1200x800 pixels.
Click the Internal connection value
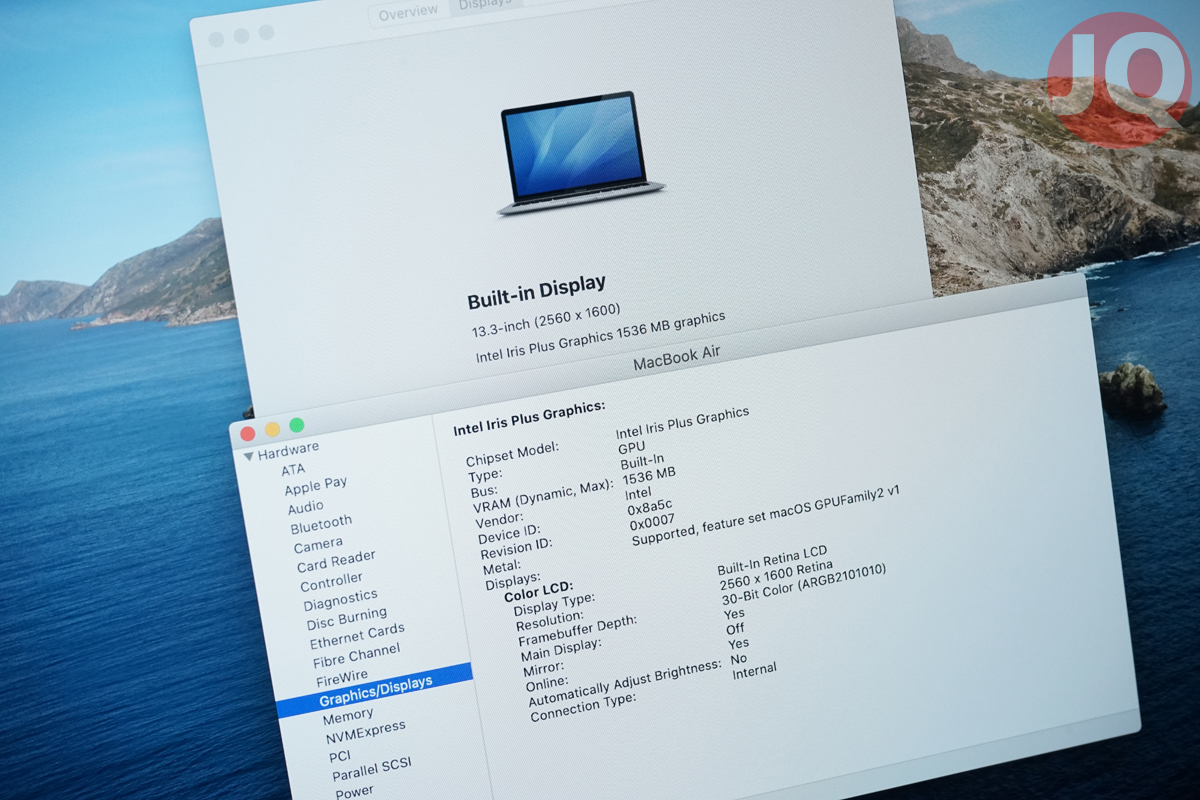coord(754,671)
